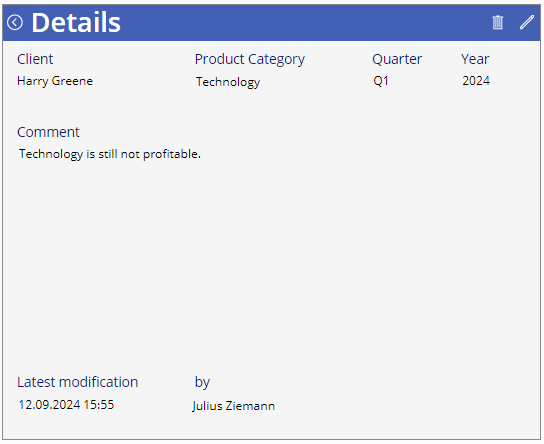This screenshot has height=444, width=544.
Task: Select the Year label
Action: [475, 59]
